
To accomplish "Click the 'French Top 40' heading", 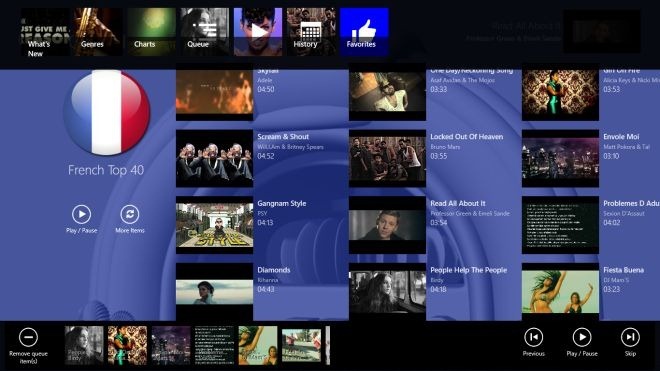I will pos(106,170).
